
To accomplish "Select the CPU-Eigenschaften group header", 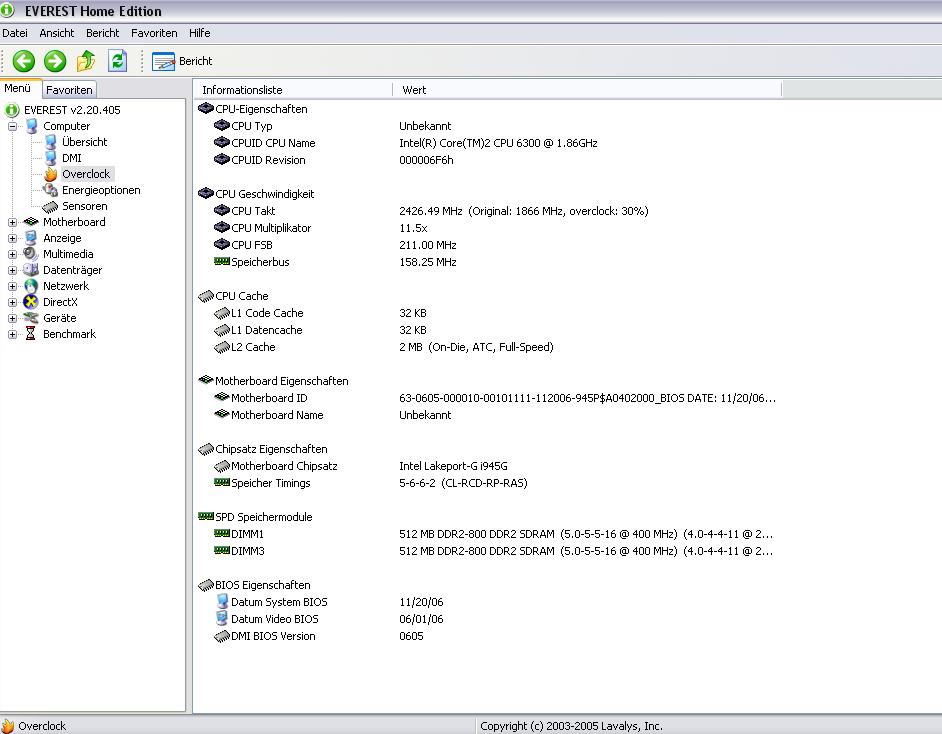I will click(261, 109).
